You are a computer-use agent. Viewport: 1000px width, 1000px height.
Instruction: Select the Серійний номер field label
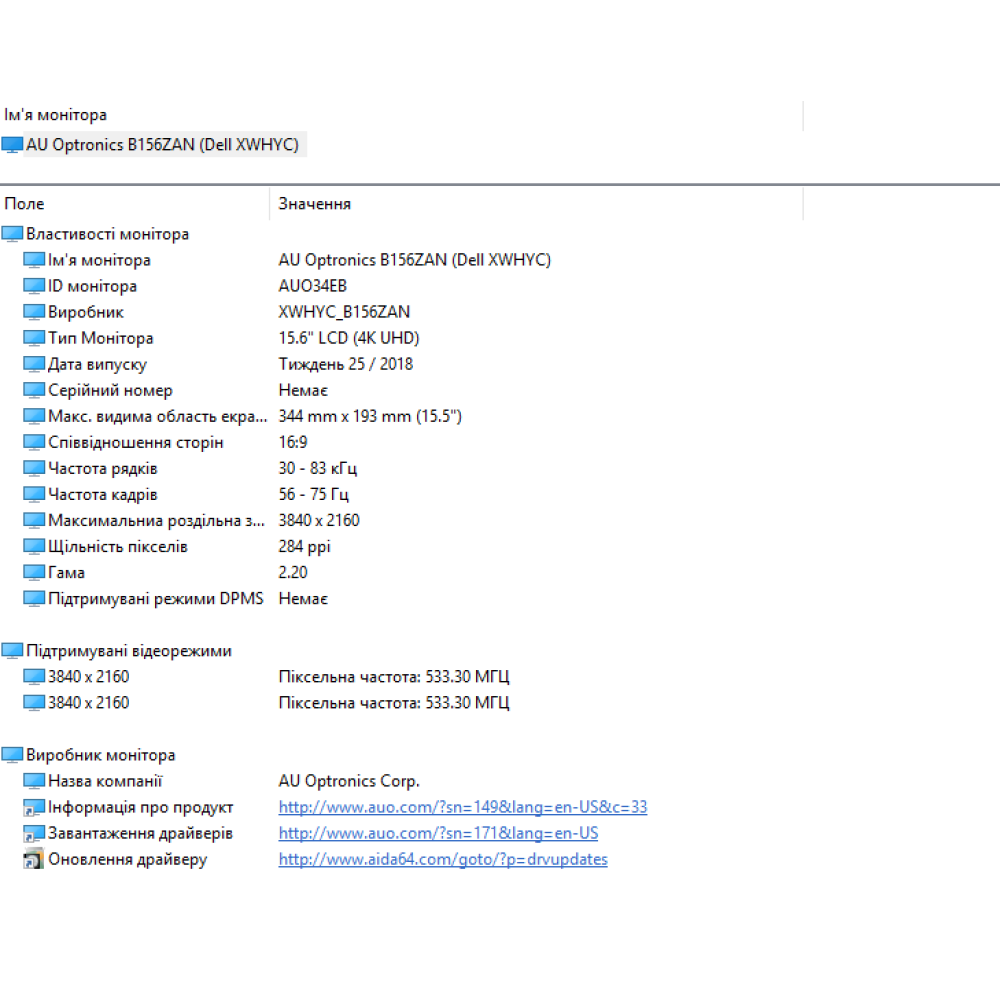click(110, 390)
